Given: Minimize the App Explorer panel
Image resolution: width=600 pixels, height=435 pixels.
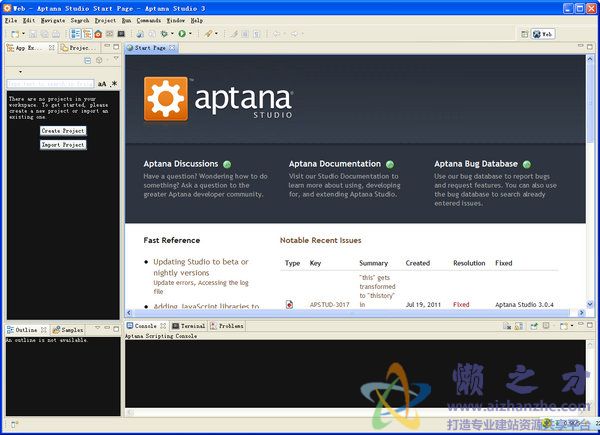Looking at the screenshot, I should (x=107, y=46).
